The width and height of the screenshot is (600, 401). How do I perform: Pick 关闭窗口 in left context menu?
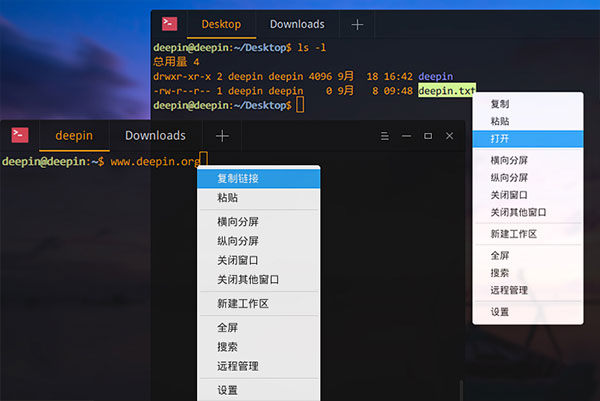(x=259, y=261)
